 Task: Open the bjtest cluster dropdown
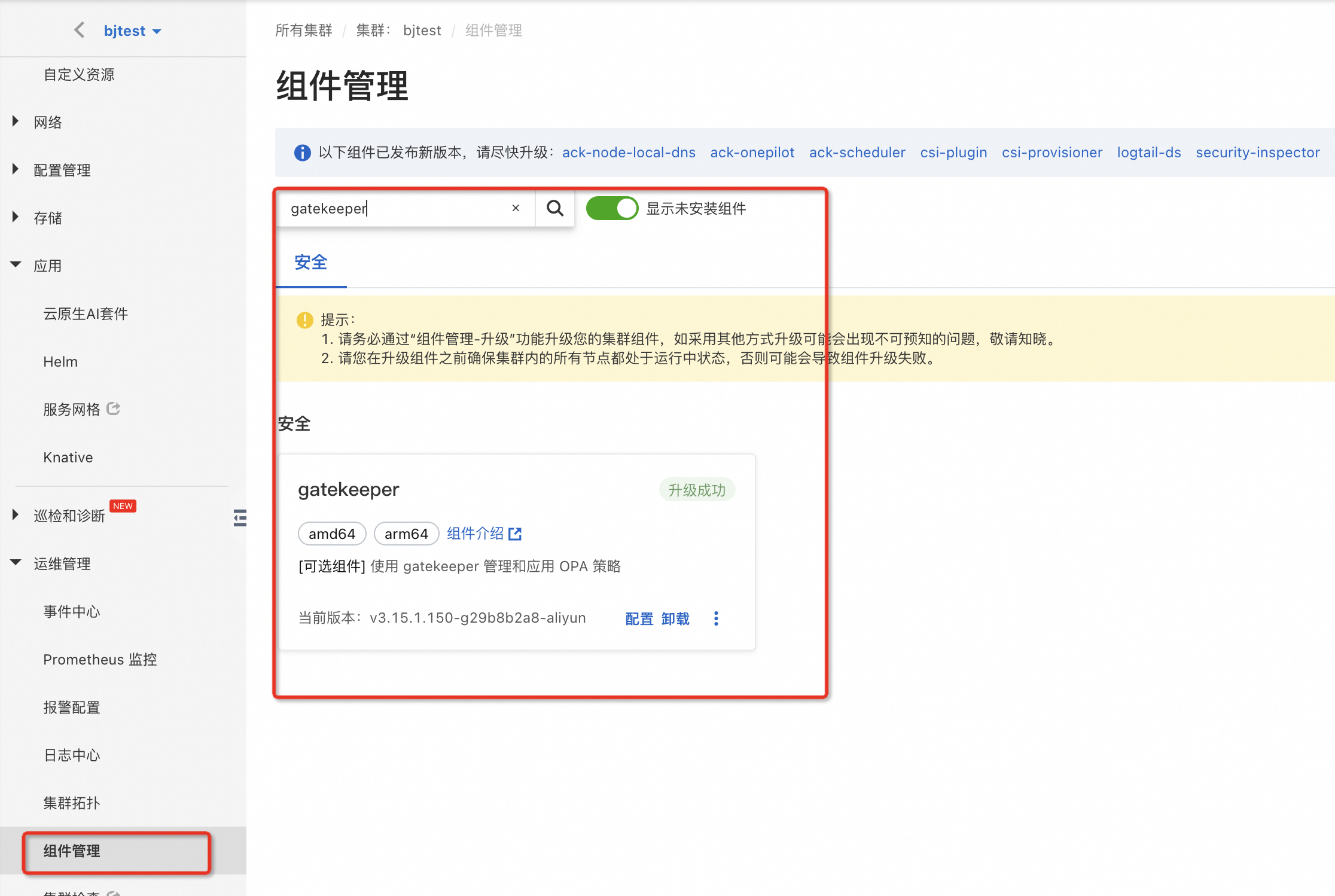[x=132, y=31]
